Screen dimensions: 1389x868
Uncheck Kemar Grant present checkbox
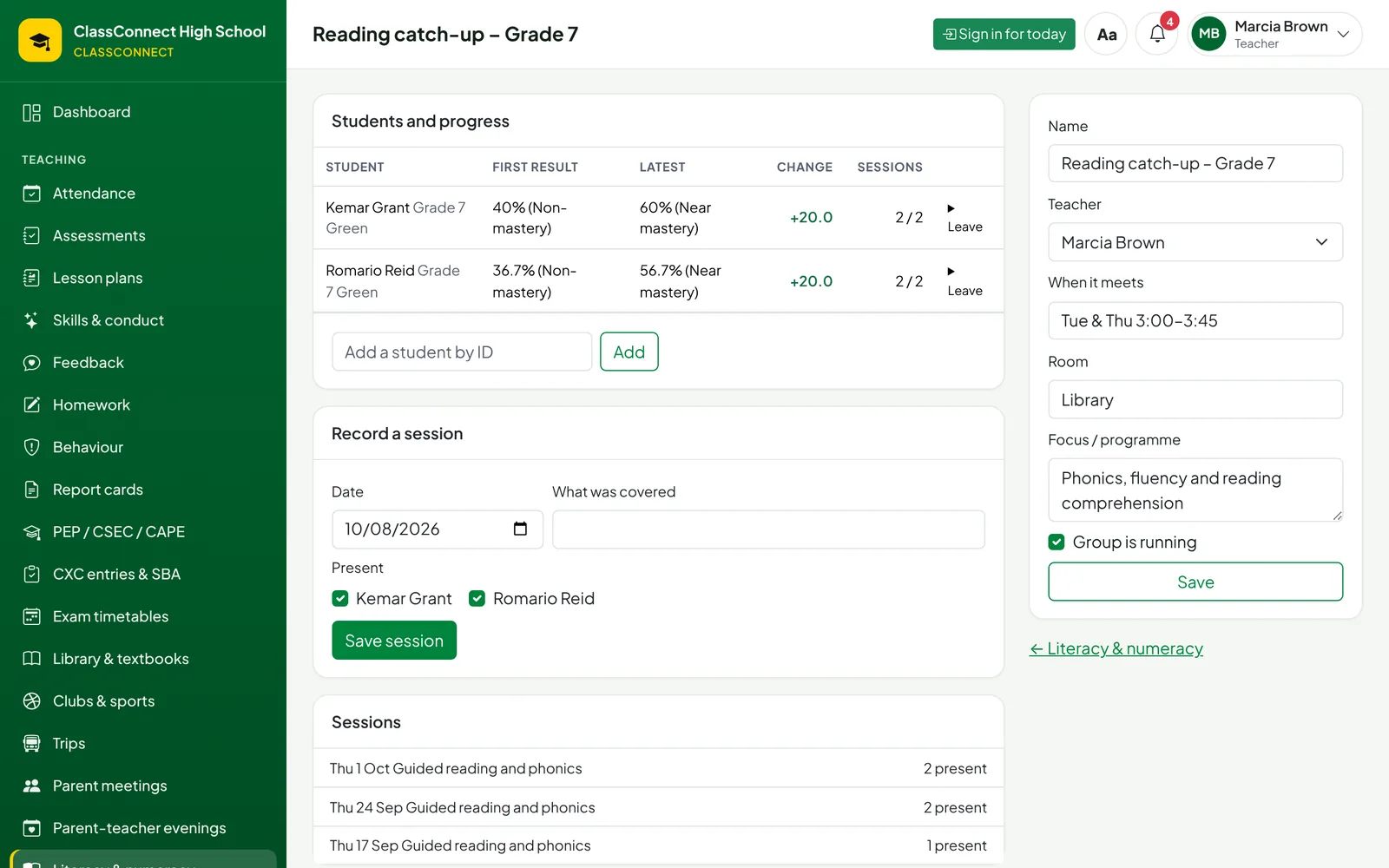tap(340, 599)
